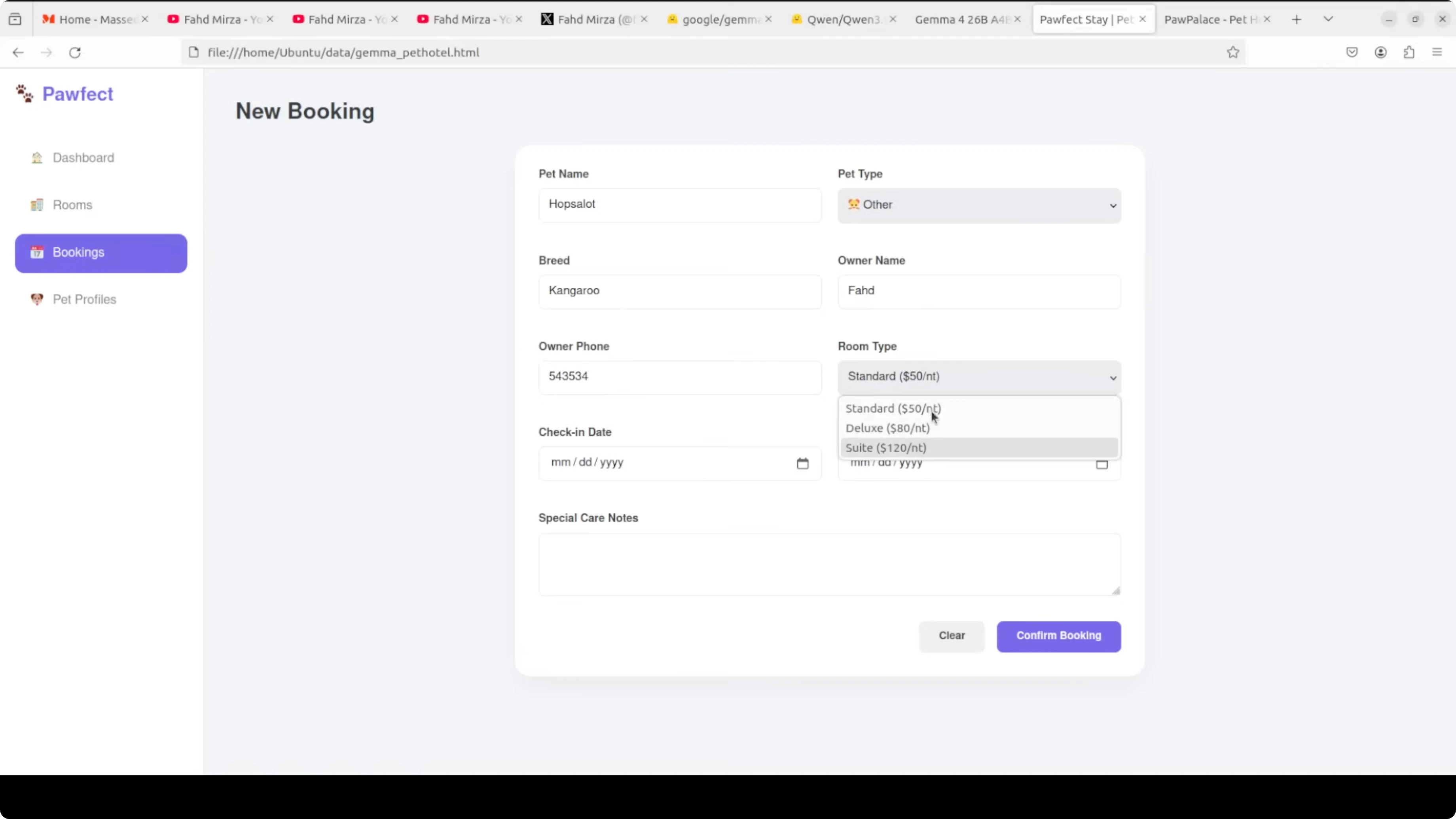Open Pet Profiles in the sidebar
Screen dimensions: 1456x819
click(84, 300)
